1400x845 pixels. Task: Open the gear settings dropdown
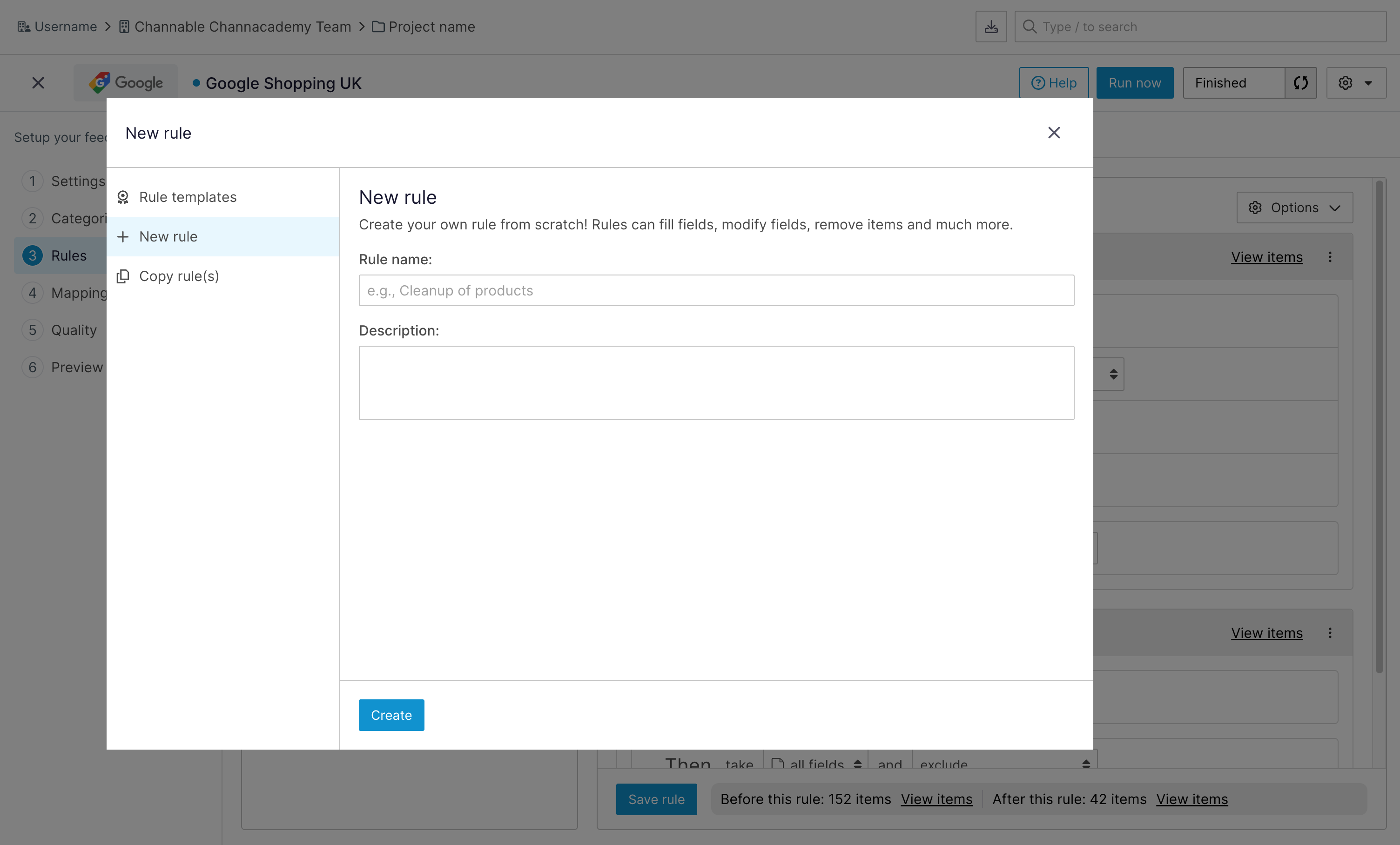click(1356, 83)
